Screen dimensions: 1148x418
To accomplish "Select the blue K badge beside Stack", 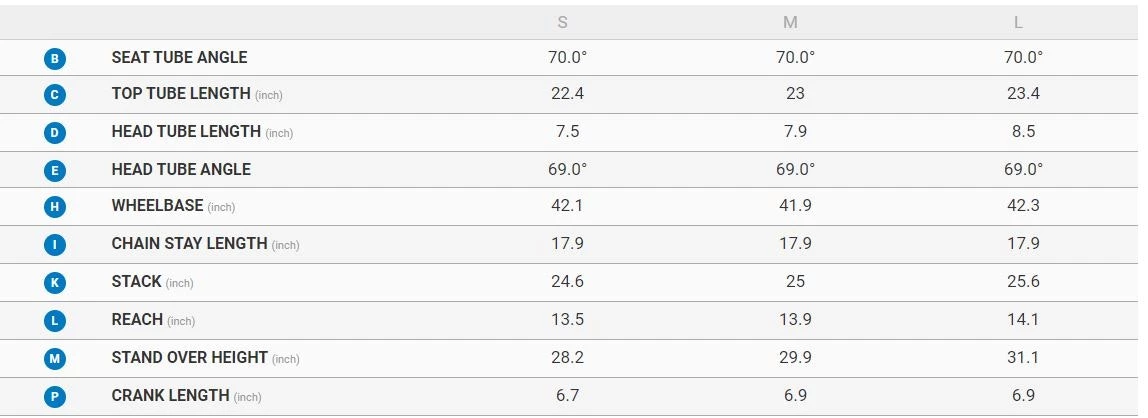I will point(55,283).
